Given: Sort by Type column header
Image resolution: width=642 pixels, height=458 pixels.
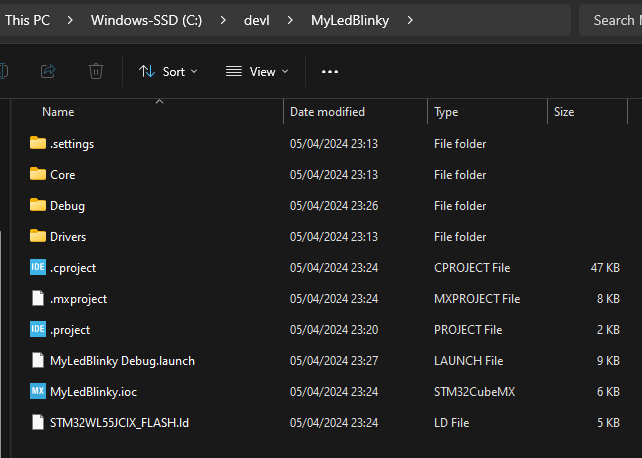Looking at the screenshot, I should coord(446,112).
